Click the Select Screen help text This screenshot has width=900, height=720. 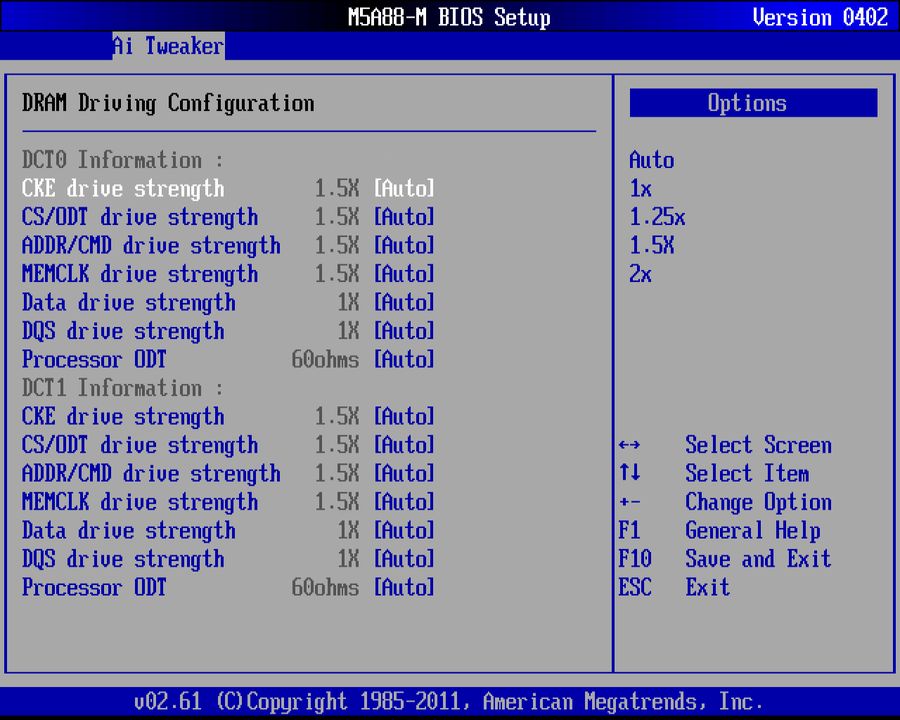pos(758,445)
